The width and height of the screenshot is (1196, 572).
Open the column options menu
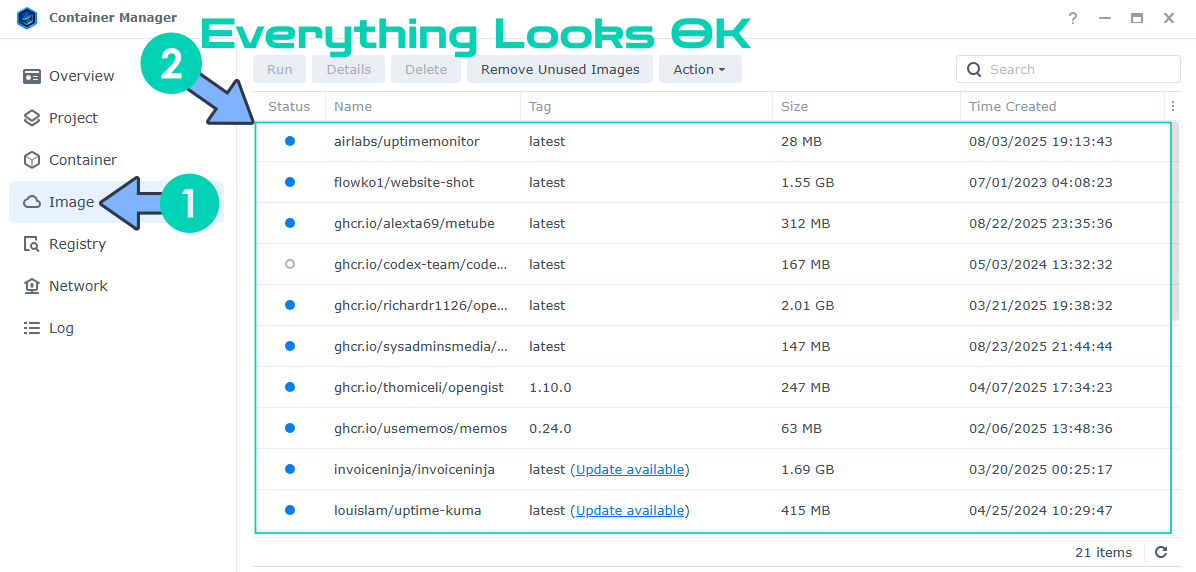[x=1172, y=106]
